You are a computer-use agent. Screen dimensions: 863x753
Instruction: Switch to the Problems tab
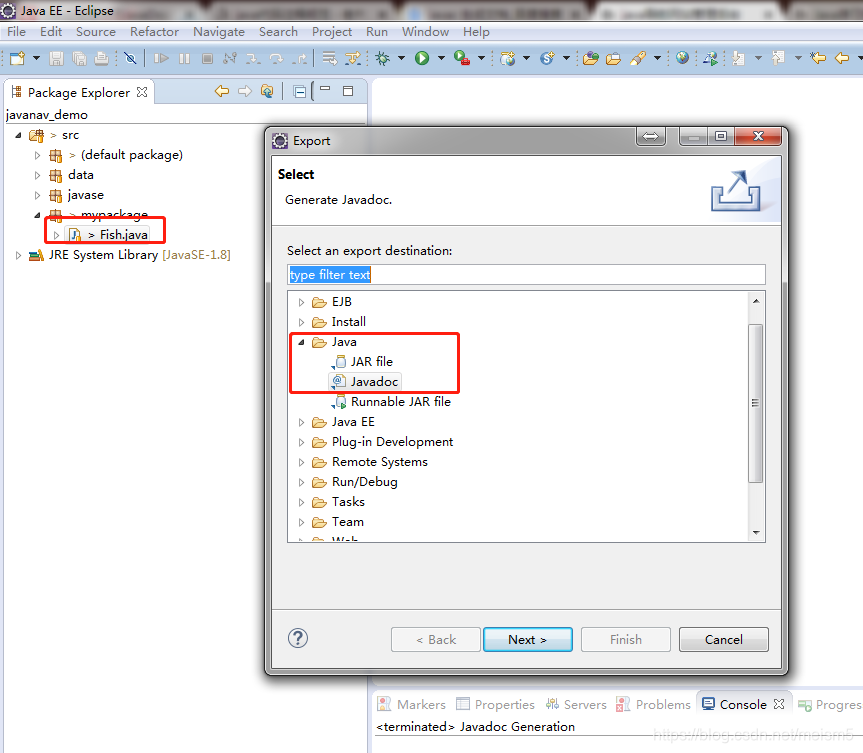(x=653, y=705)
